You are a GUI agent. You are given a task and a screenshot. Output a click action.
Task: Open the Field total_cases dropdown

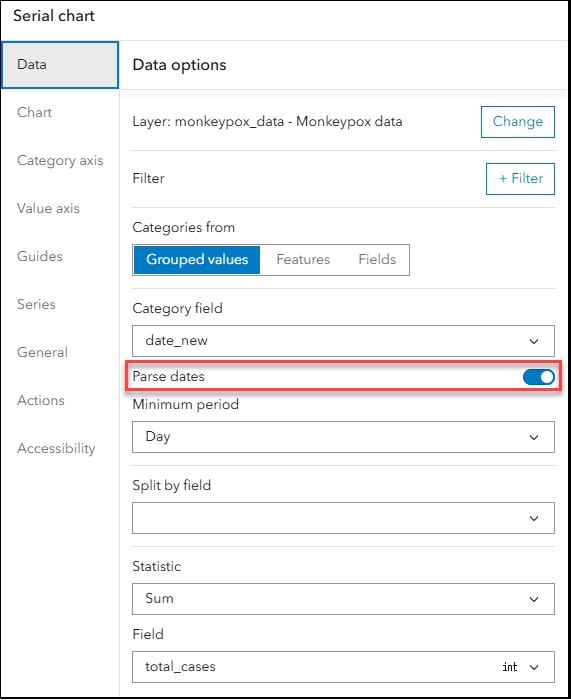coord(343,667)
